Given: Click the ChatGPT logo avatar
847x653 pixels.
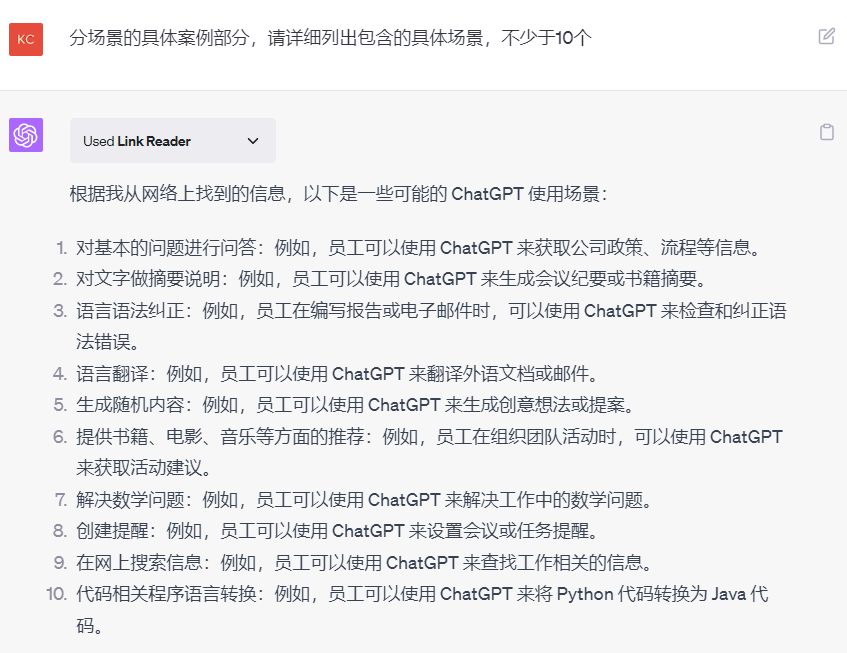Looking at the screenshot, I should click(26, 135).
